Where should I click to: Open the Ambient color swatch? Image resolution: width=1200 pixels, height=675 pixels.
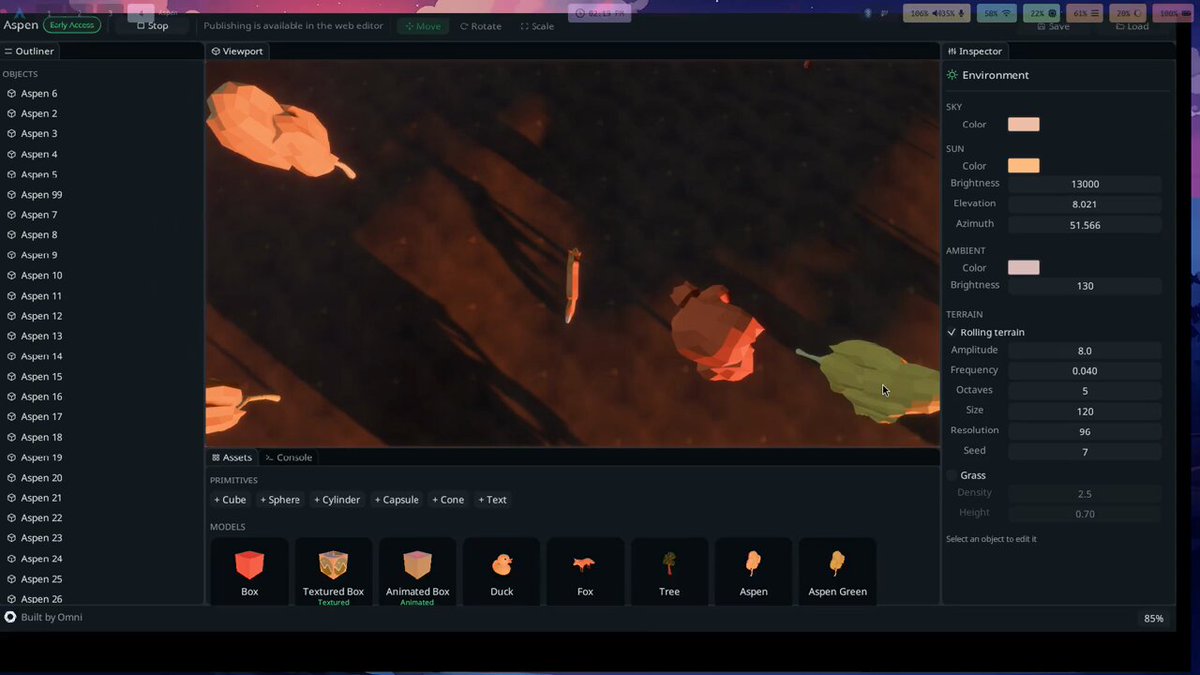[1023, 268]
